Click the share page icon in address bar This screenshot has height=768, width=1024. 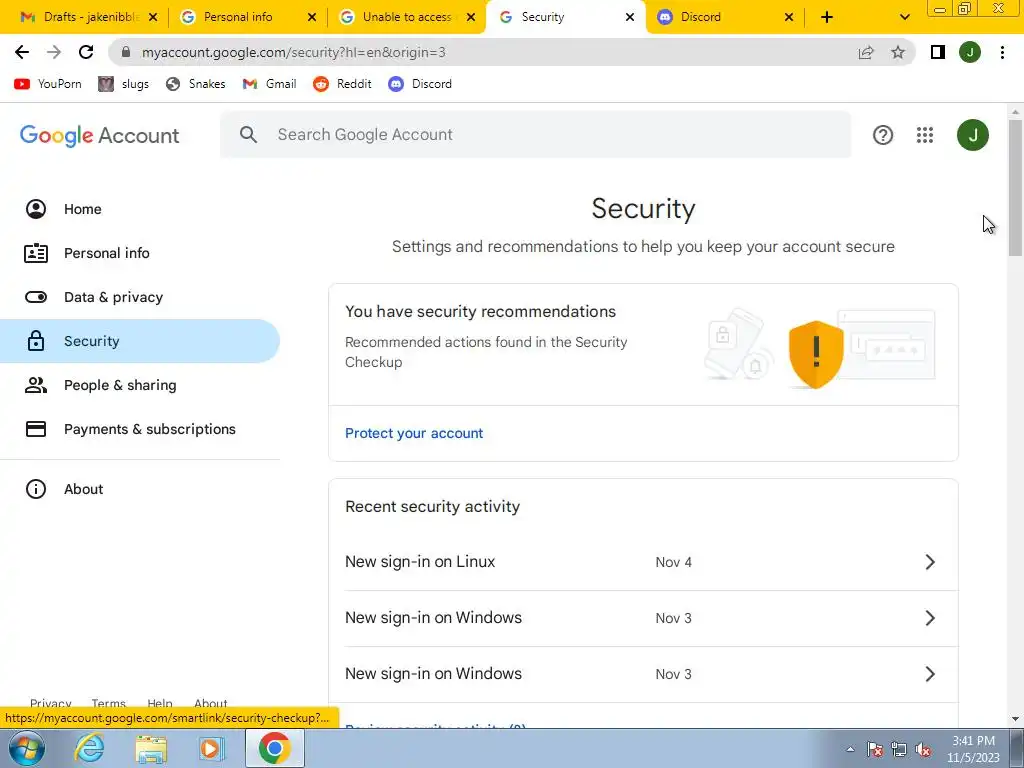tap(866, 52)
